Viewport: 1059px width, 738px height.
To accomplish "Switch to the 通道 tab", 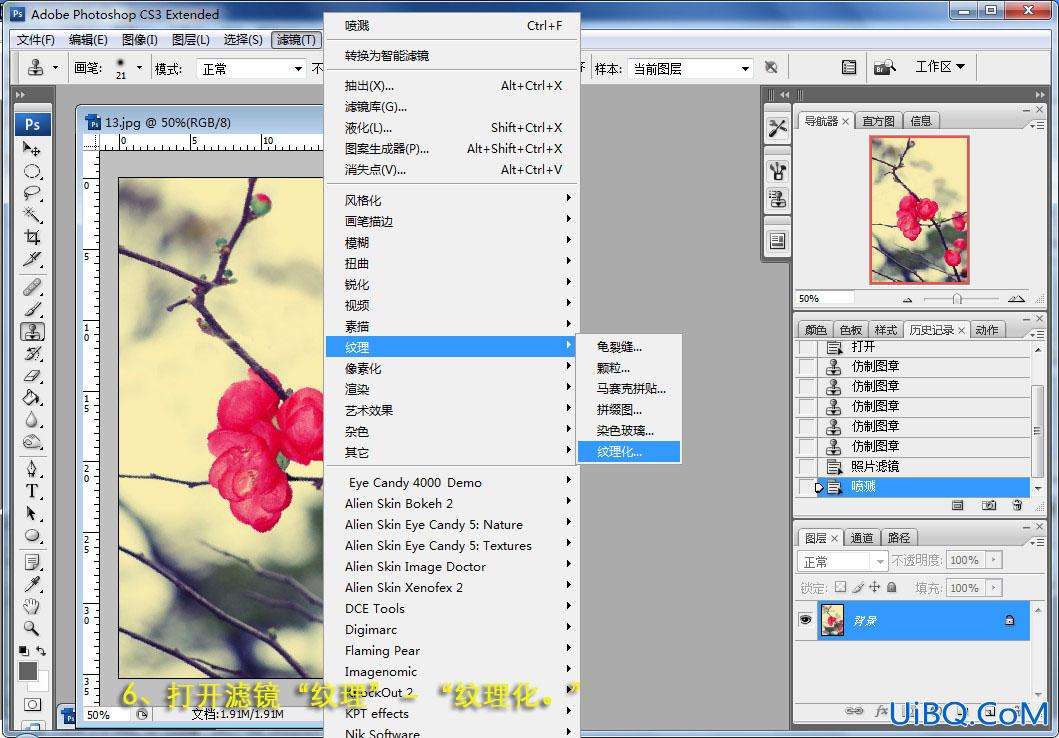I will (x=862, y=537).
